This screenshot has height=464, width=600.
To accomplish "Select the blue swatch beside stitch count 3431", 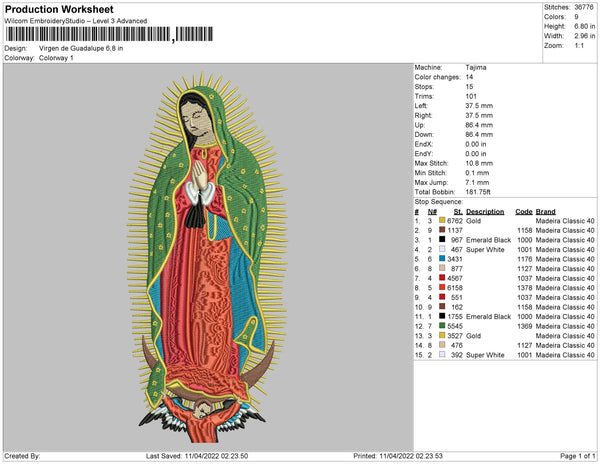I will tap(442, 259).
